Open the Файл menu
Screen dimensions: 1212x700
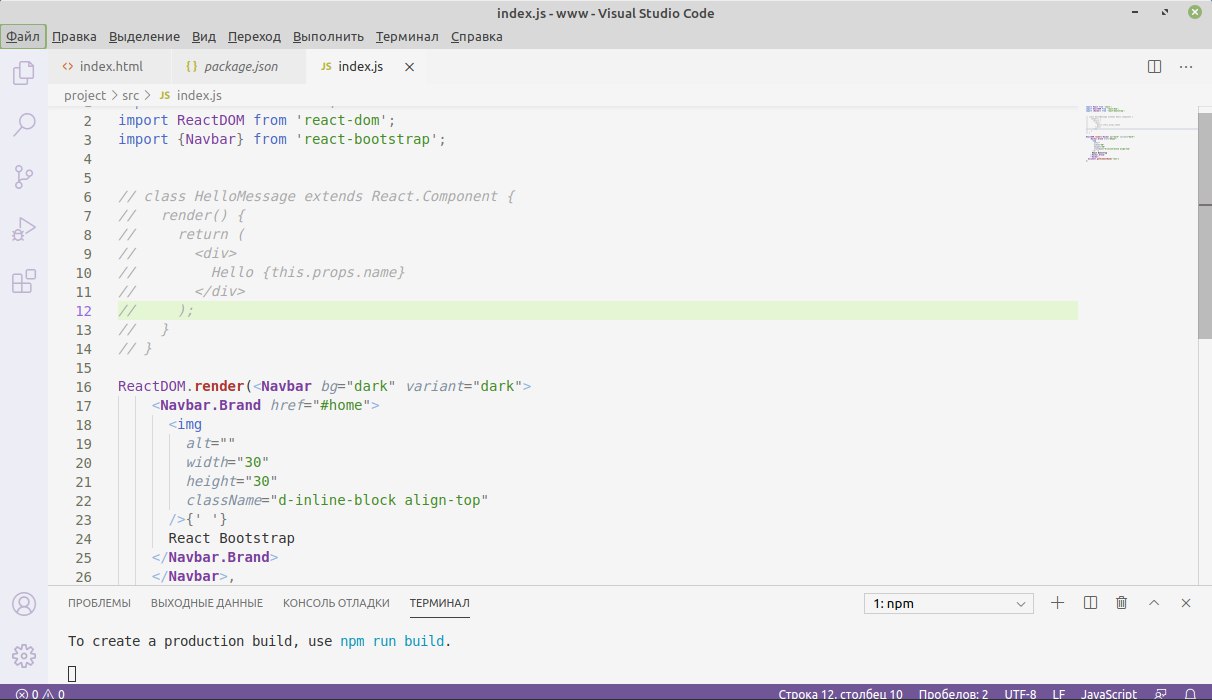pyautogui.click(x=23, y=37)
